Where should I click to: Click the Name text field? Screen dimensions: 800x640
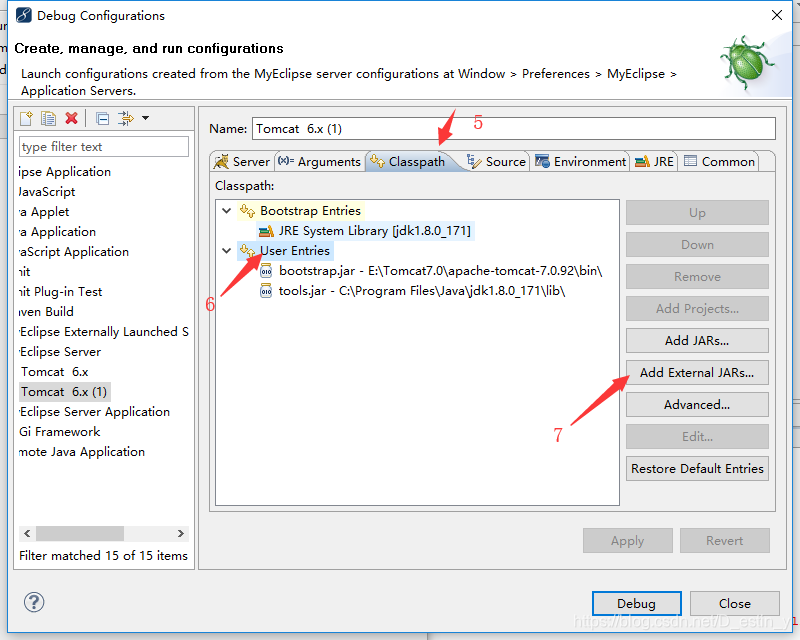tap(514, 129)
